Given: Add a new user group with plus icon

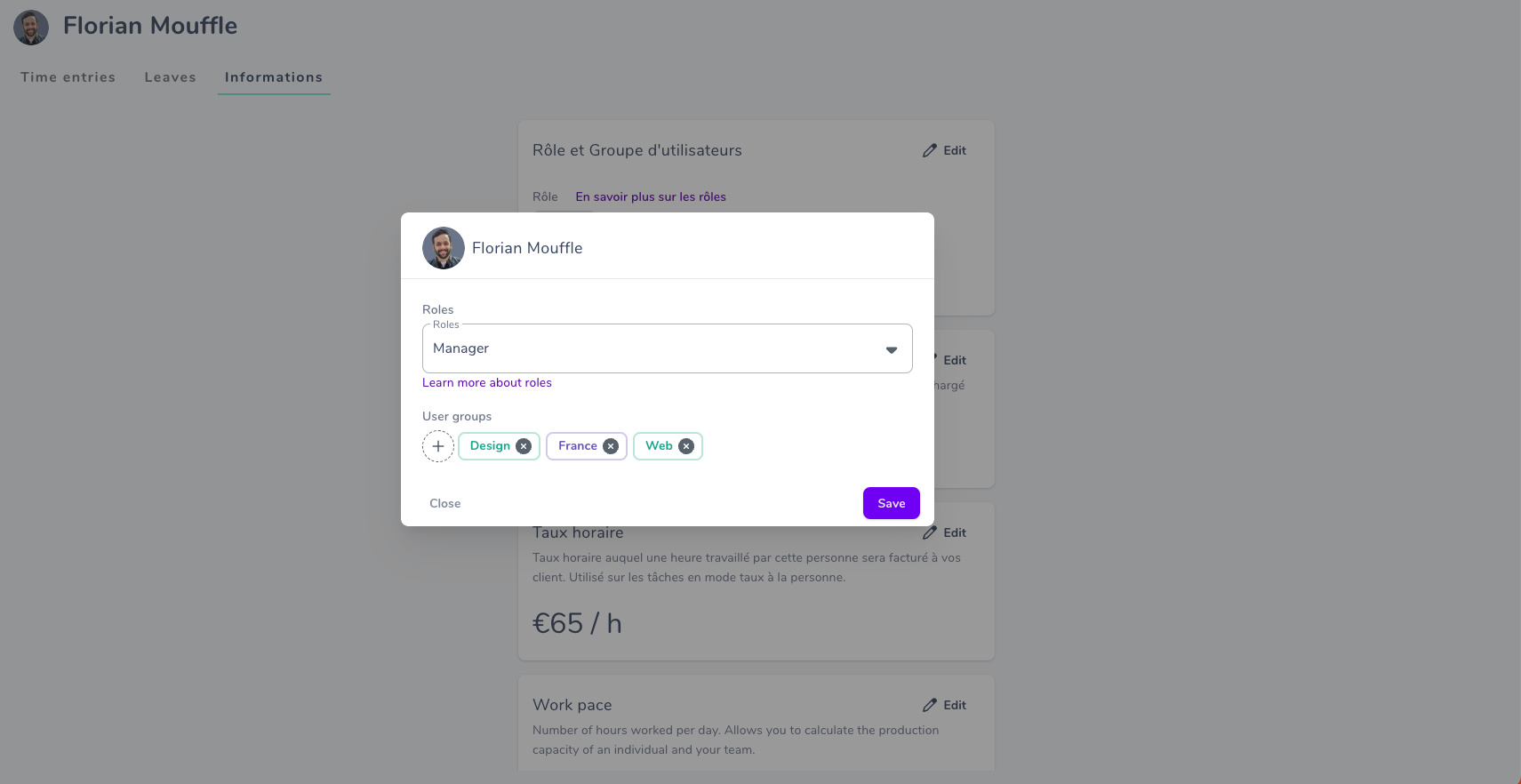Looking at the screenshot, I should (x=438, y=446).
